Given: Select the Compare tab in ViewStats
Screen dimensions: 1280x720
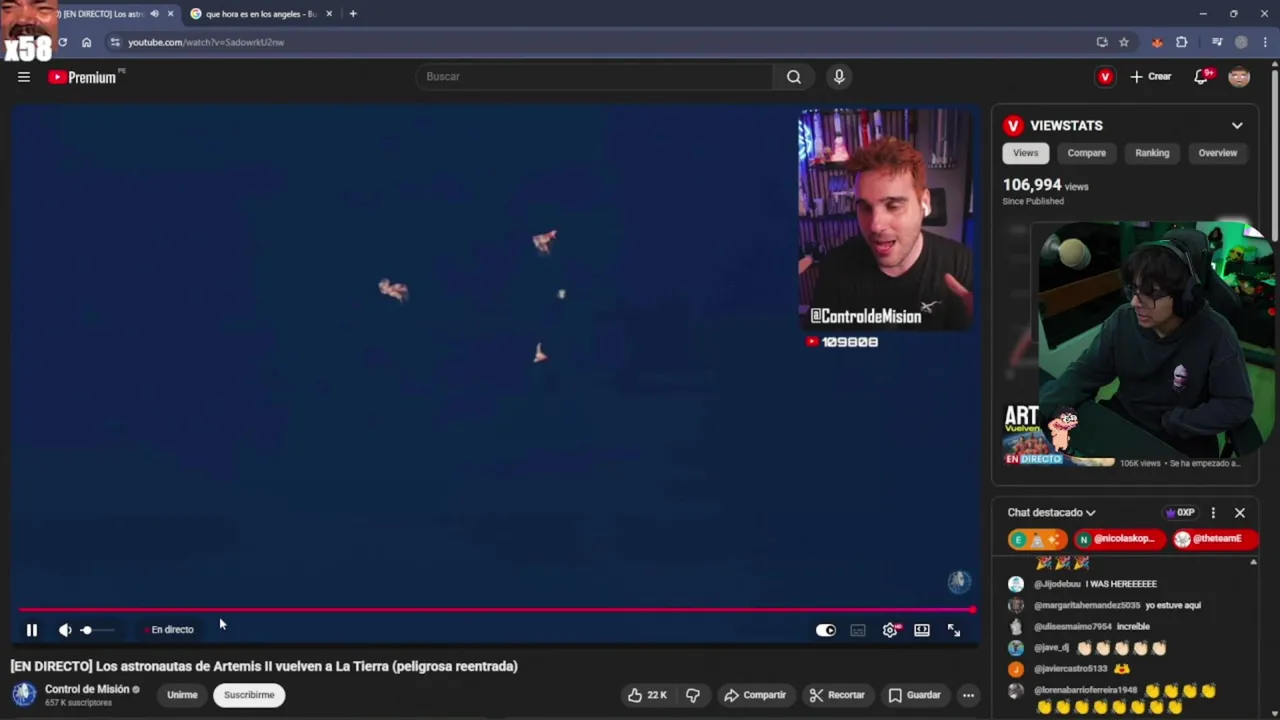Looking at the screenshot, I should [1086, 153].
